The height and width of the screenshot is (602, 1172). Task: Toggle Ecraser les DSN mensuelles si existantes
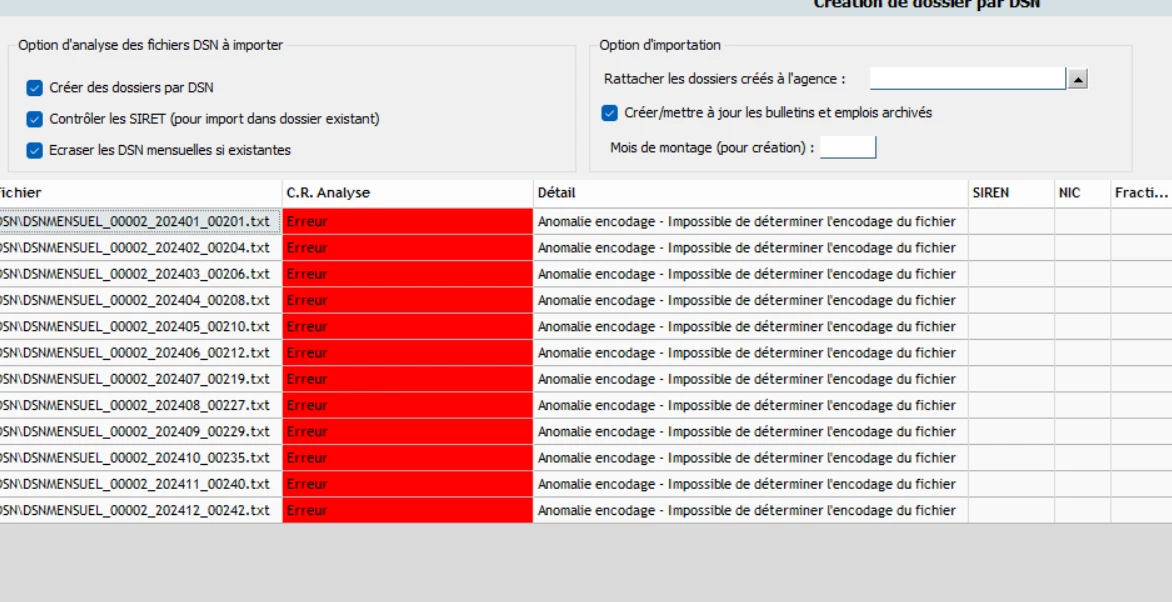pyautogui.click(x=34, y=150)
